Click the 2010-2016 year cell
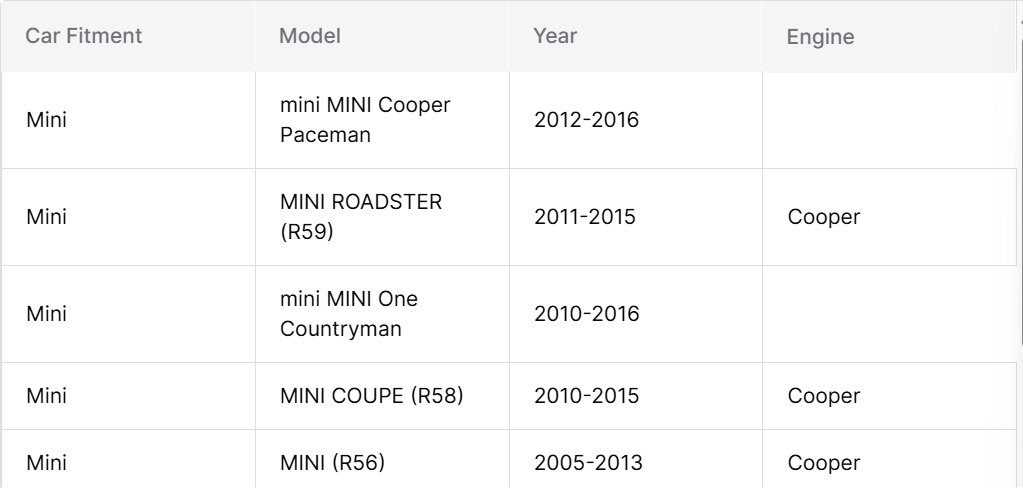The width and height of the screenshot is (1023, 488). coord(635,314)
